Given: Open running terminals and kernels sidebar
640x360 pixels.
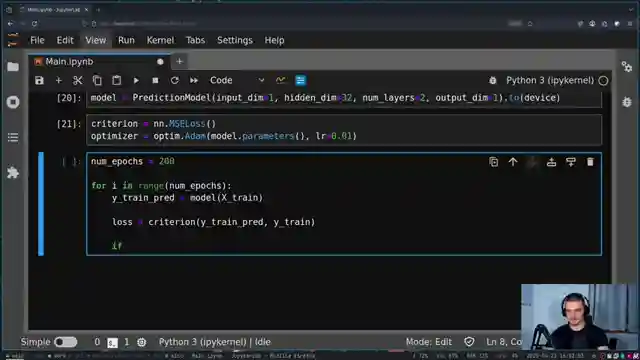Looking at the screenshot, I should 13,102.
